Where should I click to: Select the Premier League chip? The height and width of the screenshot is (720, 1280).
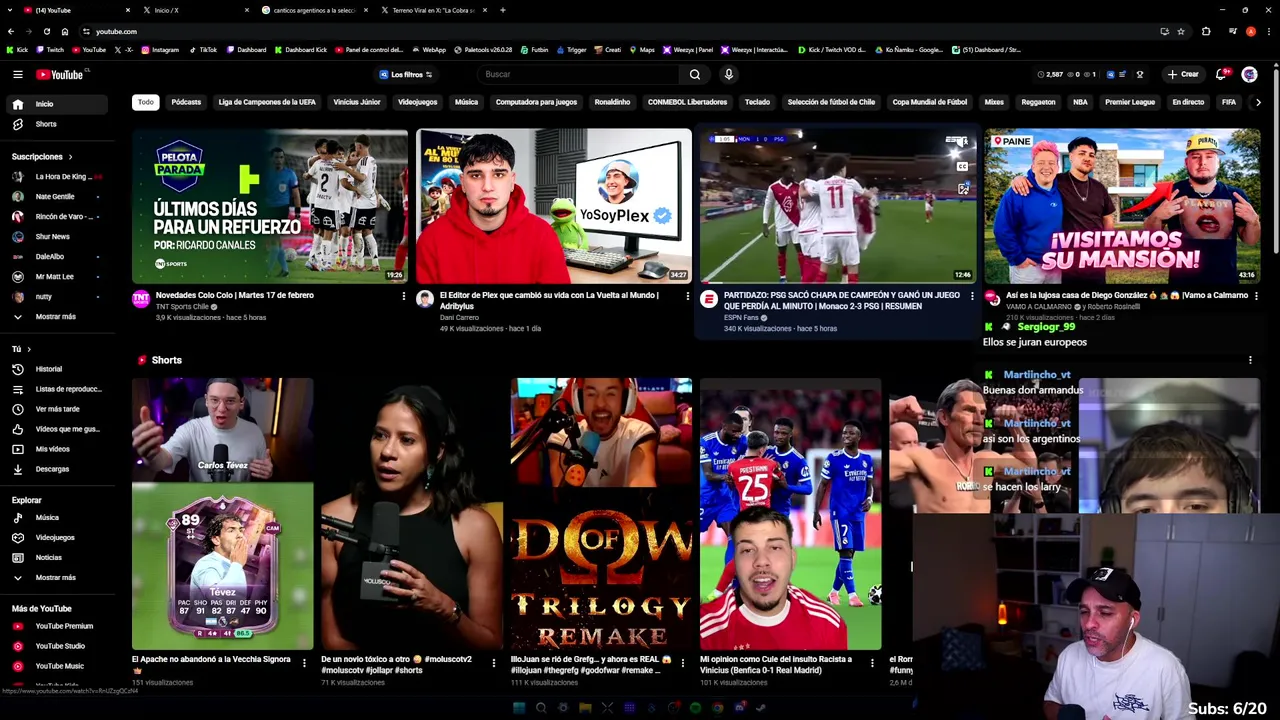[x=1130, y=102]
